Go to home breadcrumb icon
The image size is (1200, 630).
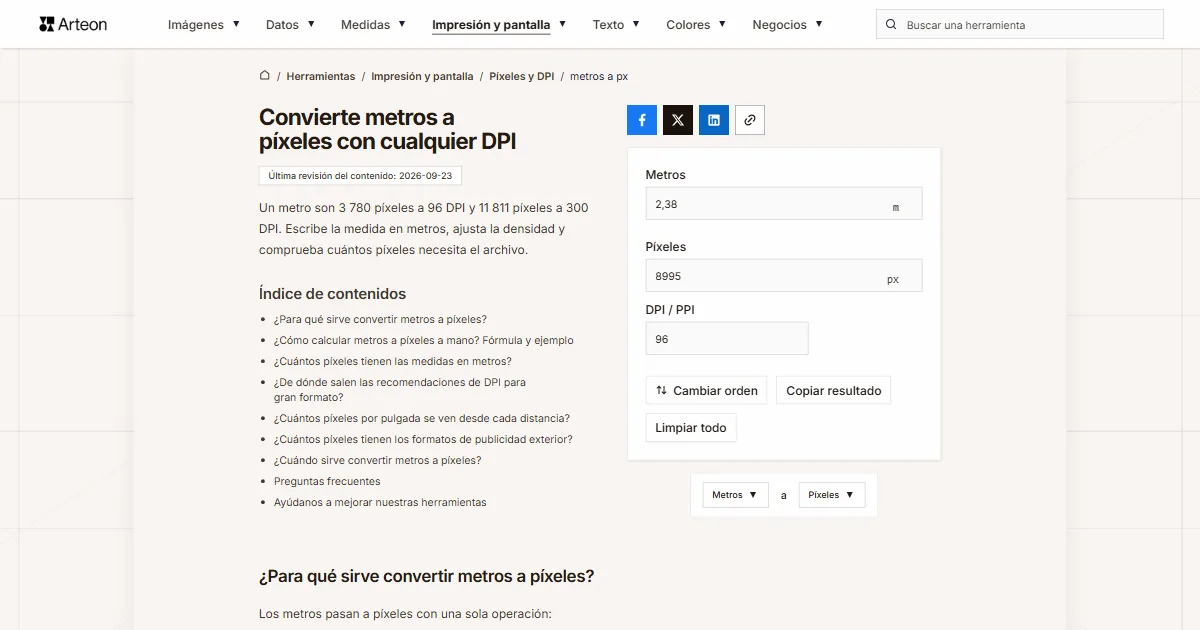(x=265, y=75)
